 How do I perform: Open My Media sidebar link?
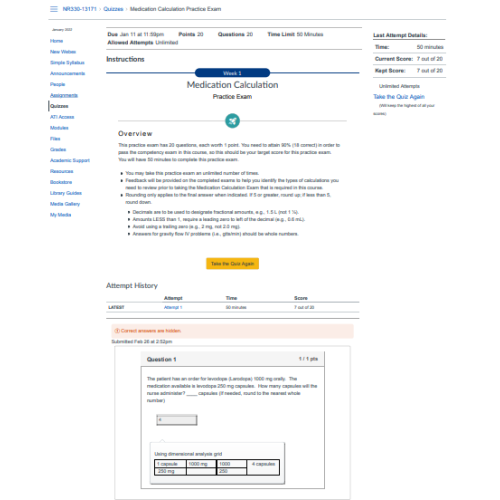pyautogui.click(x=60, y=215)
